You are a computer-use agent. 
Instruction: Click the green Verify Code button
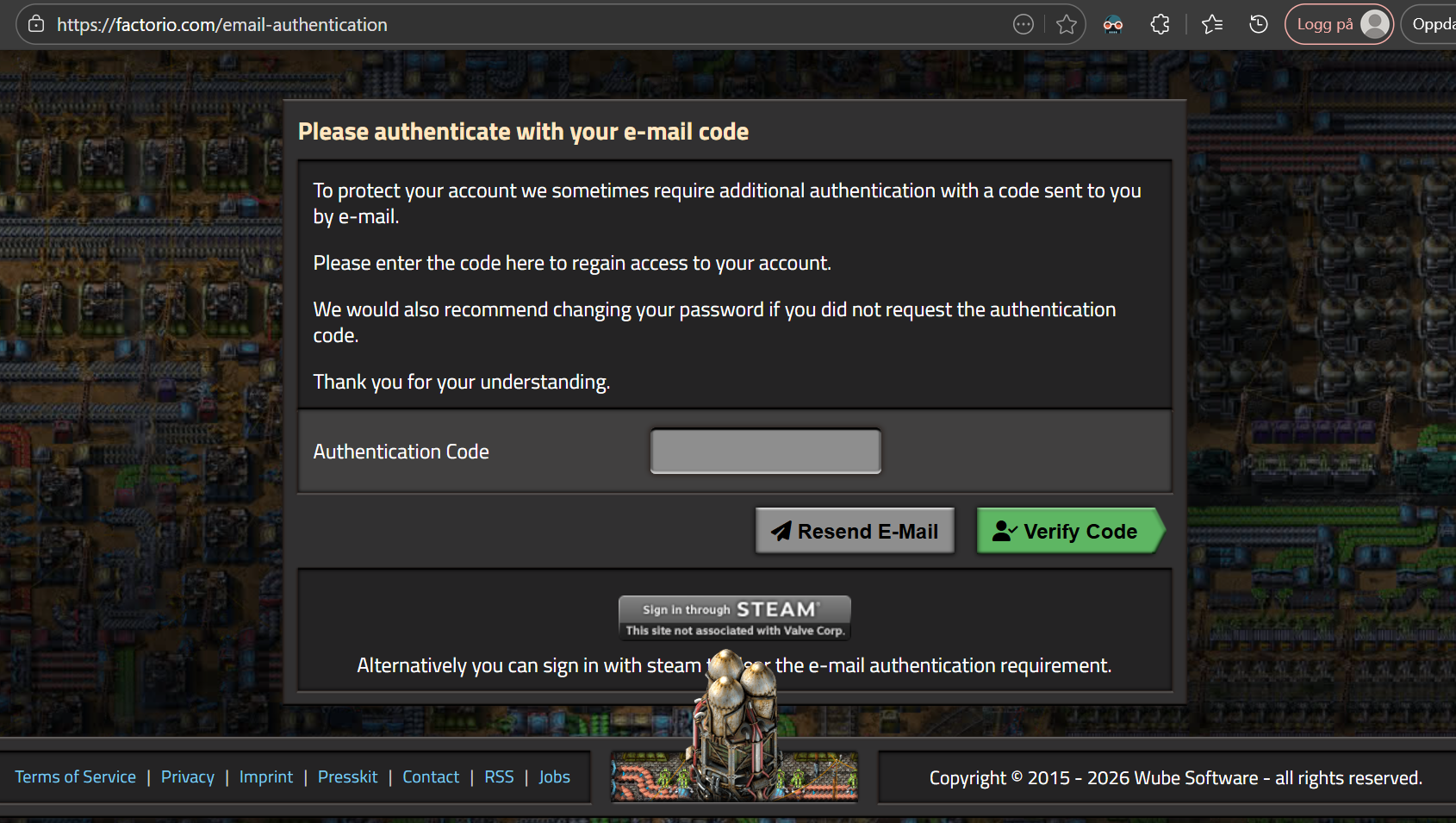1068,531
